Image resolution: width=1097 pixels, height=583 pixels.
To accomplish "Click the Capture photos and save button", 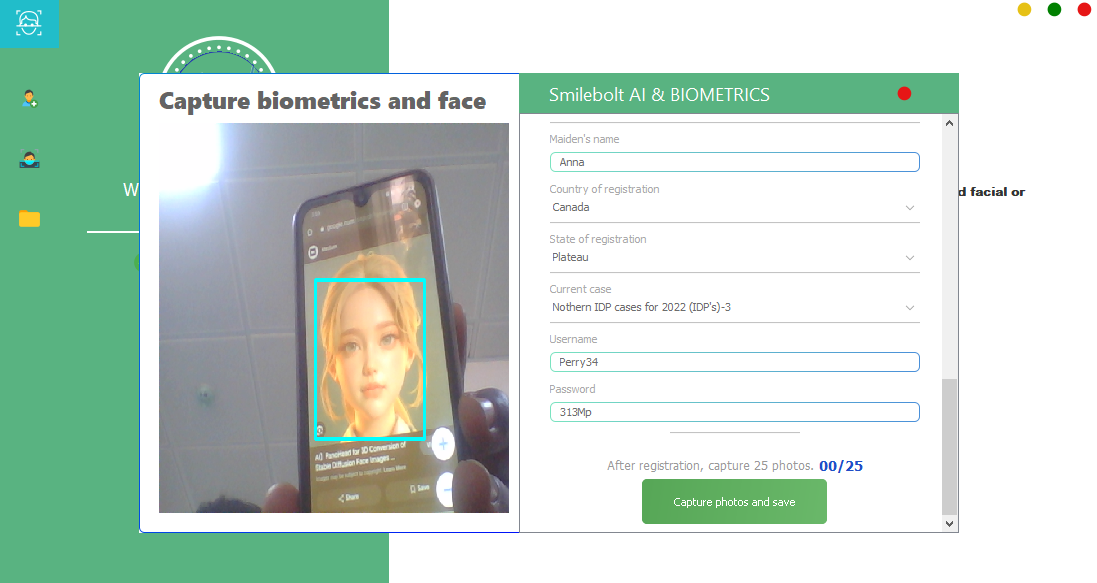I will [734, 502].
